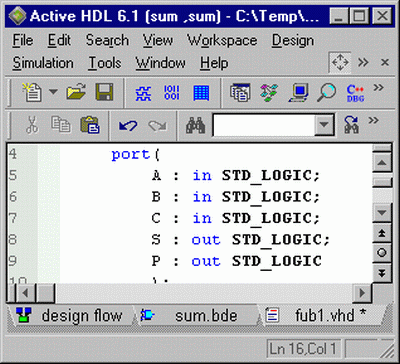
Task: Click the vertical scrollbar up arrow
Action: click(x=382, y=163)
